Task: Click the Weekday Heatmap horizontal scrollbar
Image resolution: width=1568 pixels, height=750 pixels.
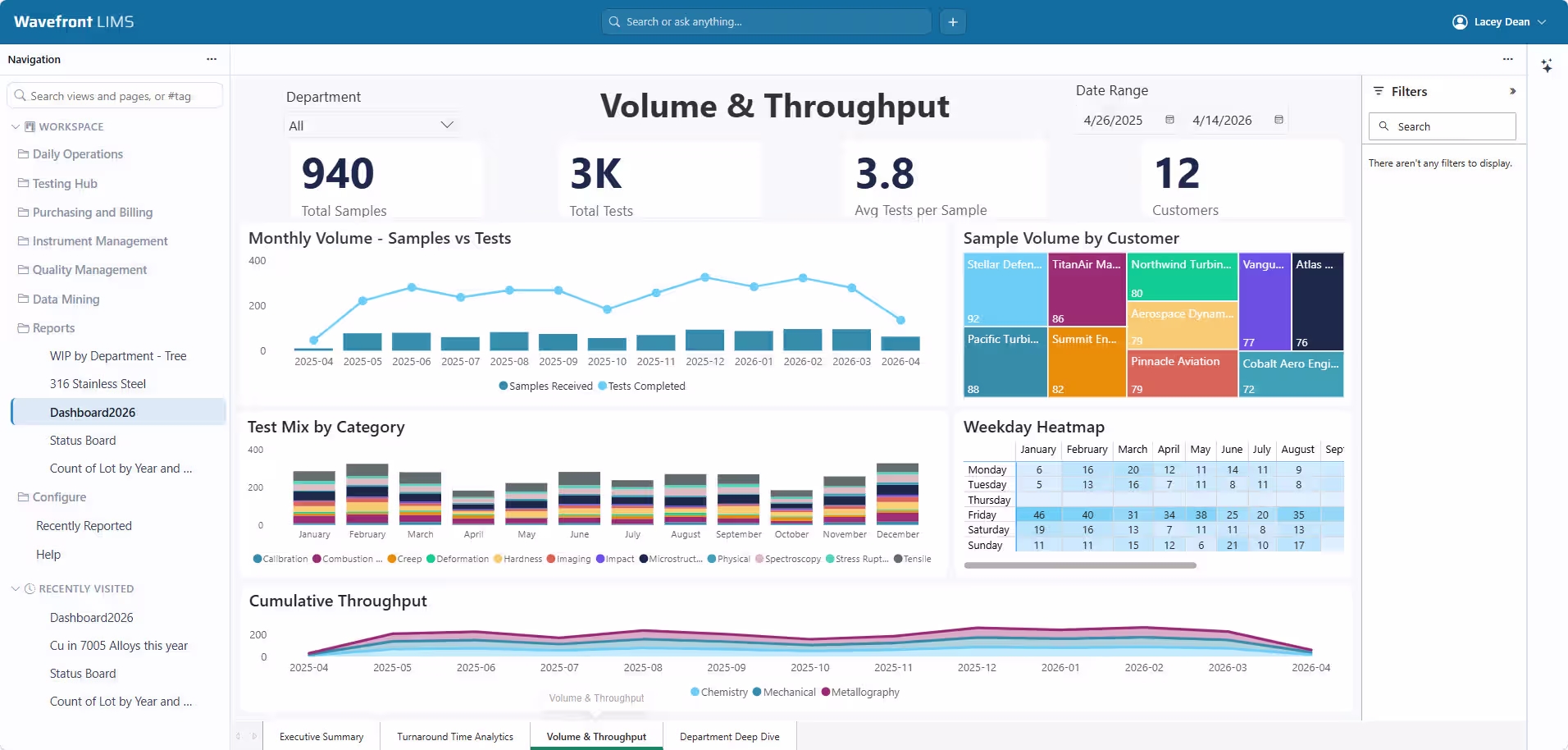Action: pyautogui.click(x=1080, y=565)
